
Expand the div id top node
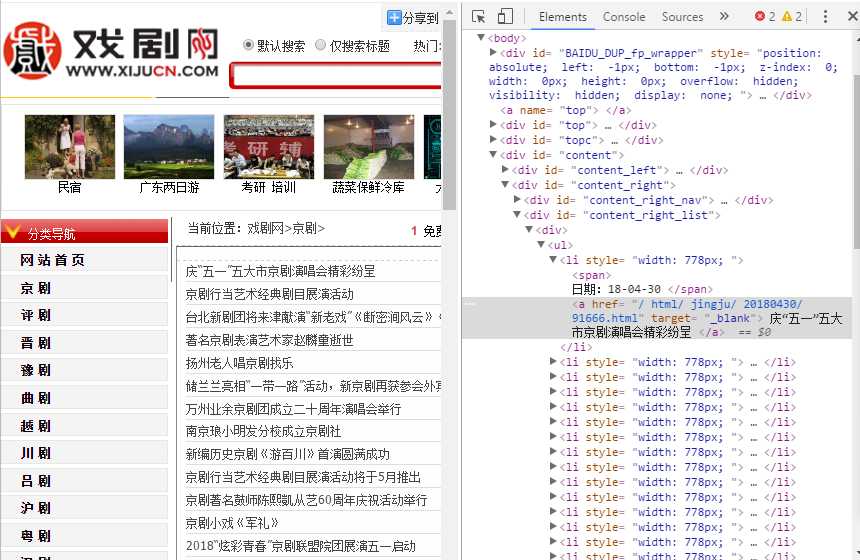pyautogui.click(x=493, y=124)
